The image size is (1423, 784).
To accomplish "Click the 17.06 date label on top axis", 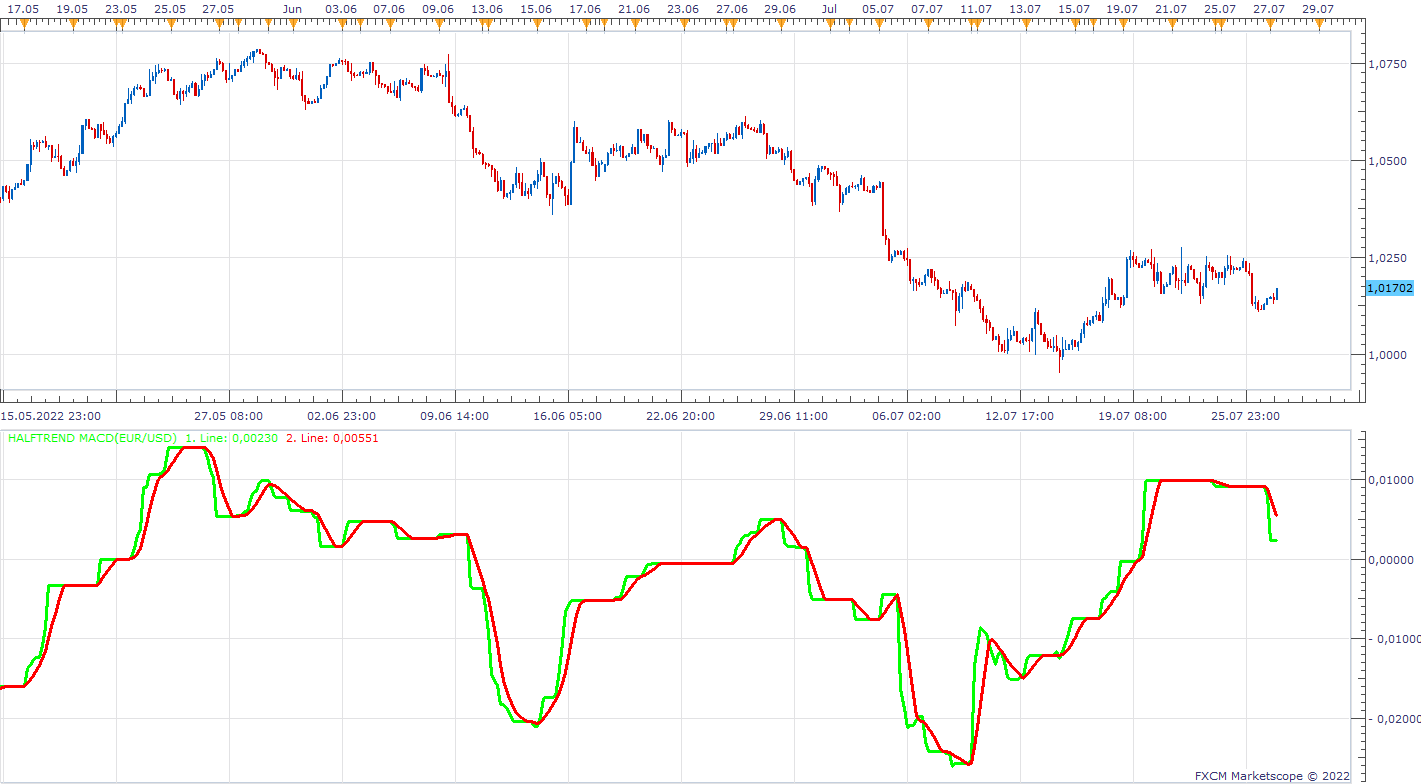I will (x=585, y=9).
